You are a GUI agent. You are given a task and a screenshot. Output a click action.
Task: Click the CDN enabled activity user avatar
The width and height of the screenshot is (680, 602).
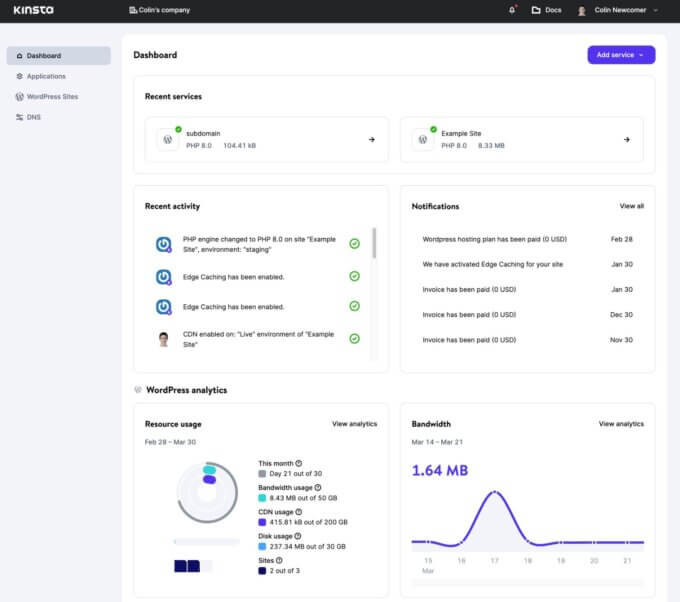163,339
